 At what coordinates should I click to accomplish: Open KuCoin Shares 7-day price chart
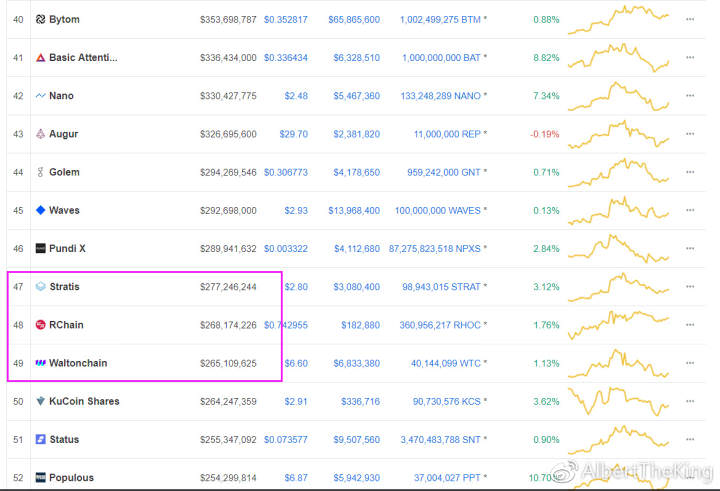coord(619,401)
